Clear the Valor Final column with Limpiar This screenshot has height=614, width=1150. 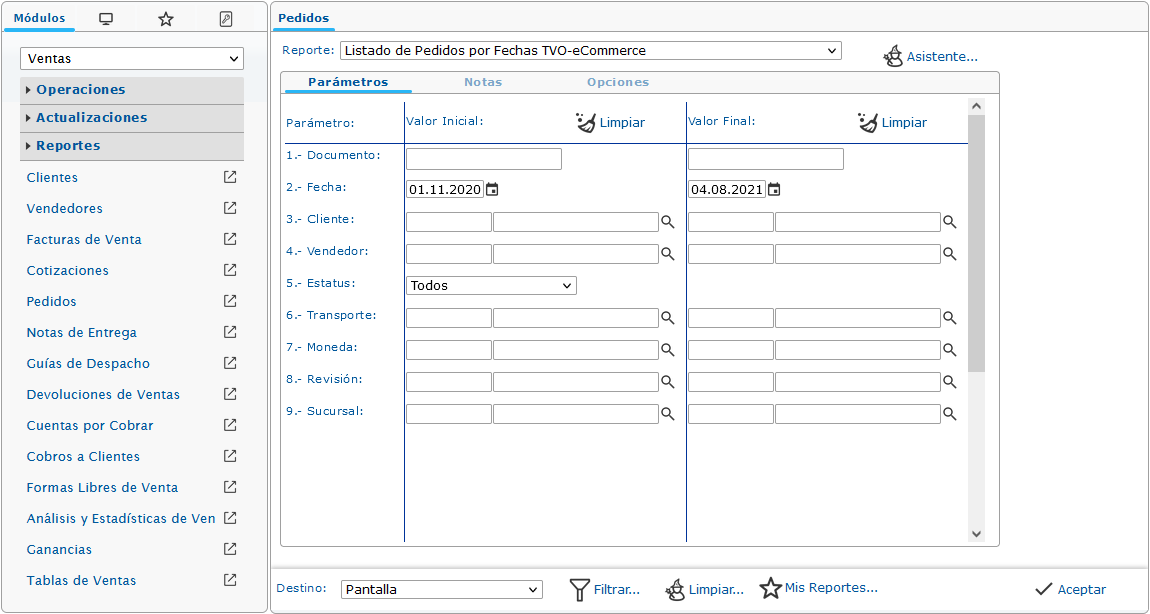(892, 123)
